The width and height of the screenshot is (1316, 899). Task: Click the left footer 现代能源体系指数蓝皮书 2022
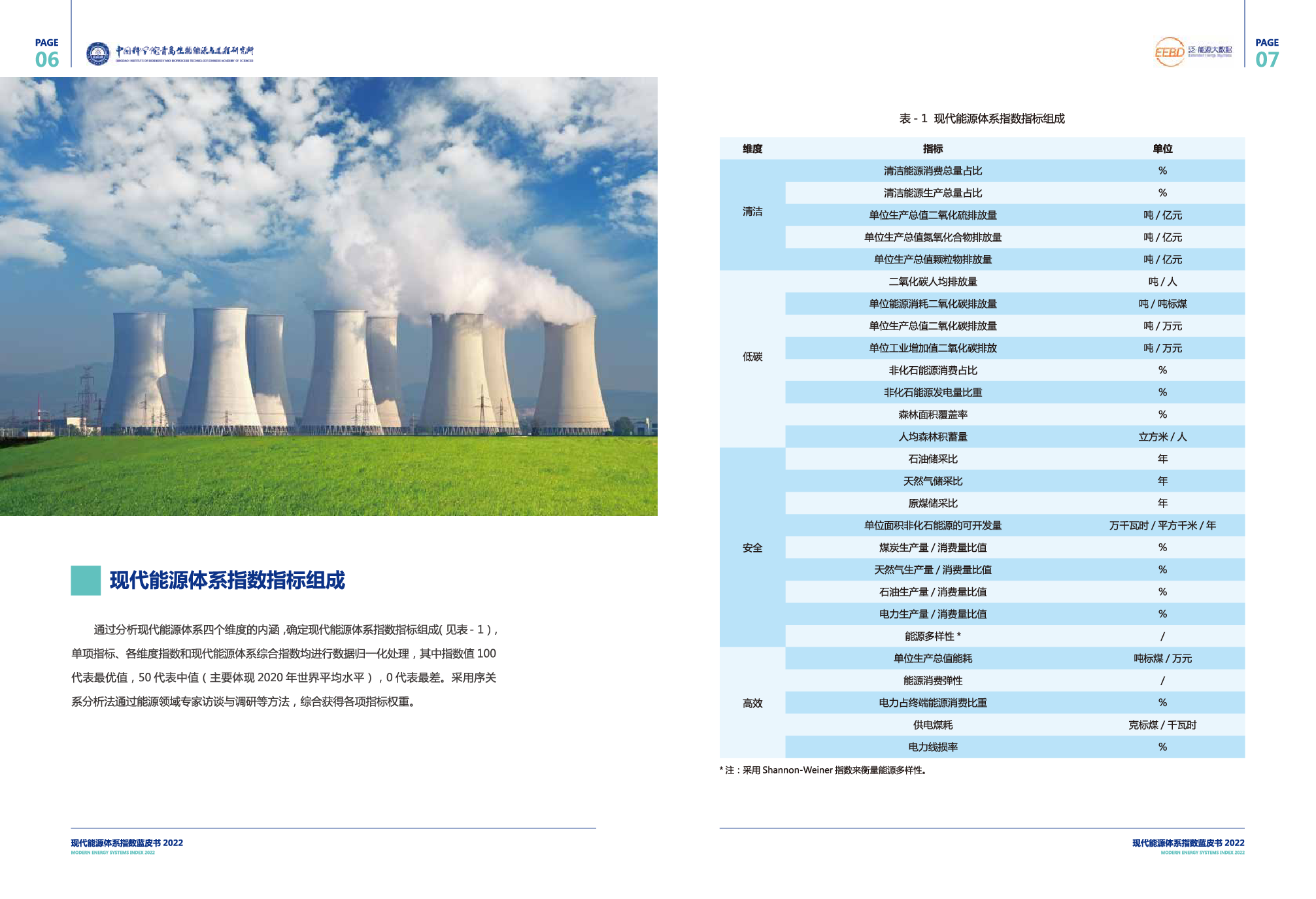tap(127, 843)
